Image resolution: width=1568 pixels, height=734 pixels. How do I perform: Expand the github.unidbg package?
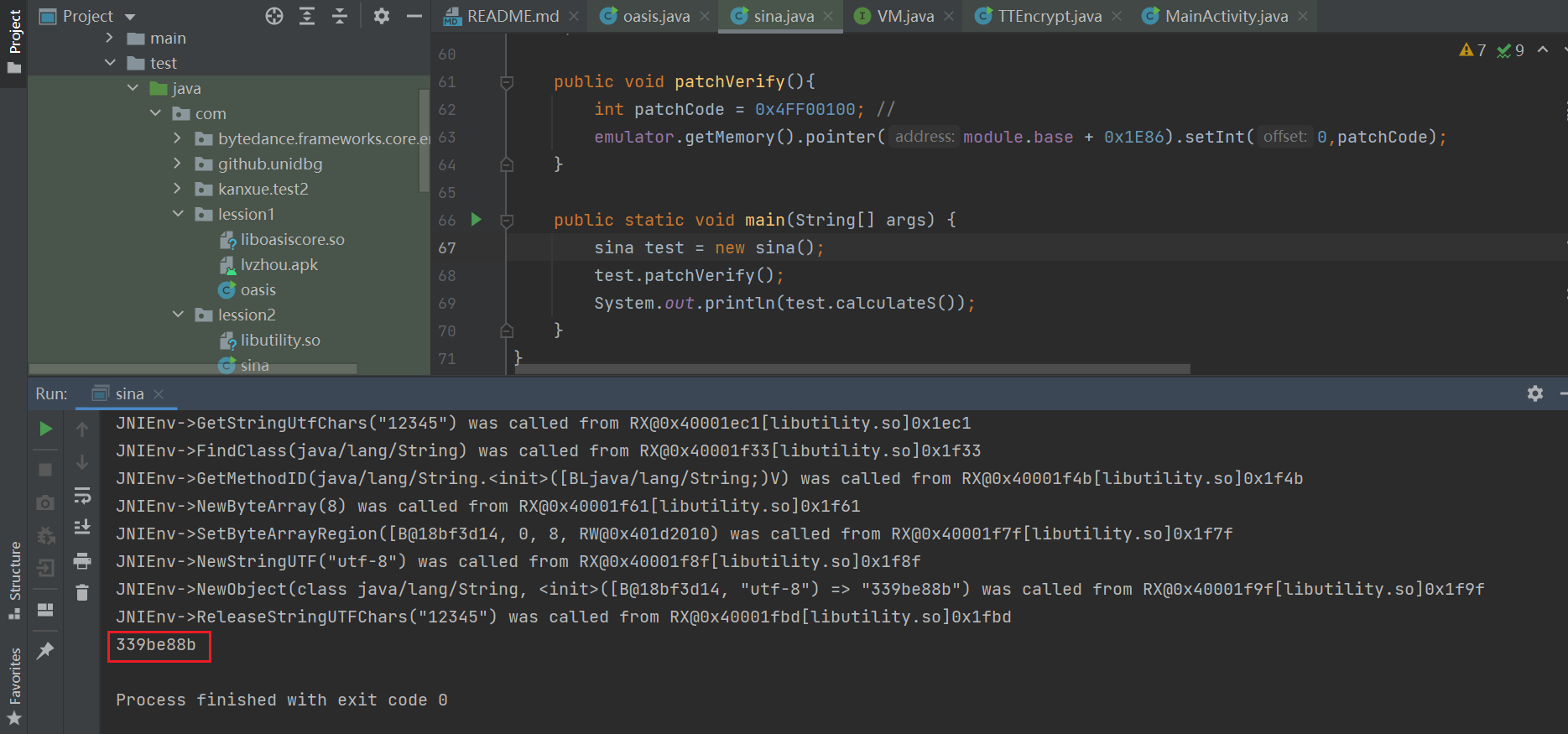178,164
